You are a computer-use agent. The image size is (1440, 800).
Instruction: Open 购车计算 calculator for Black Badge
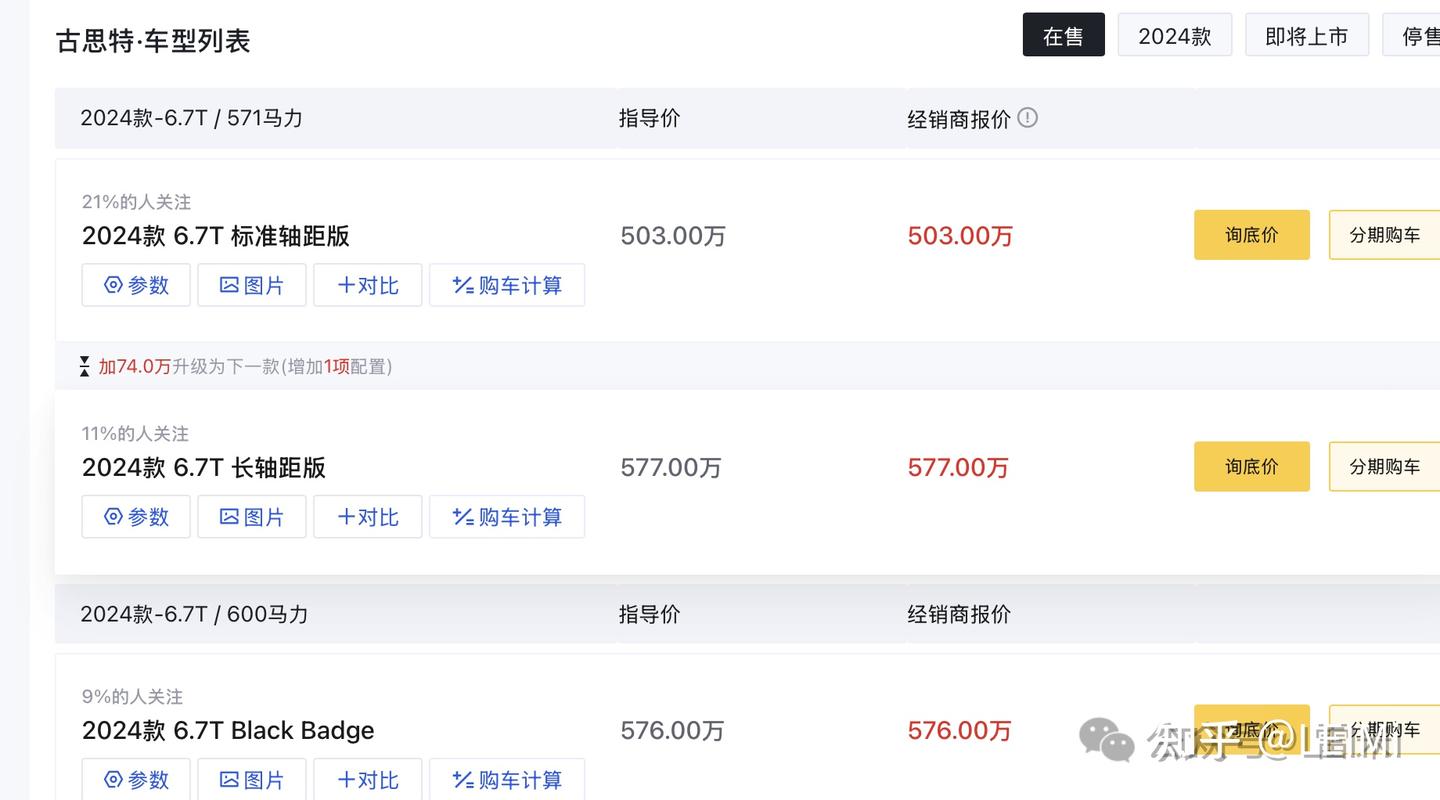pos(507,779)
